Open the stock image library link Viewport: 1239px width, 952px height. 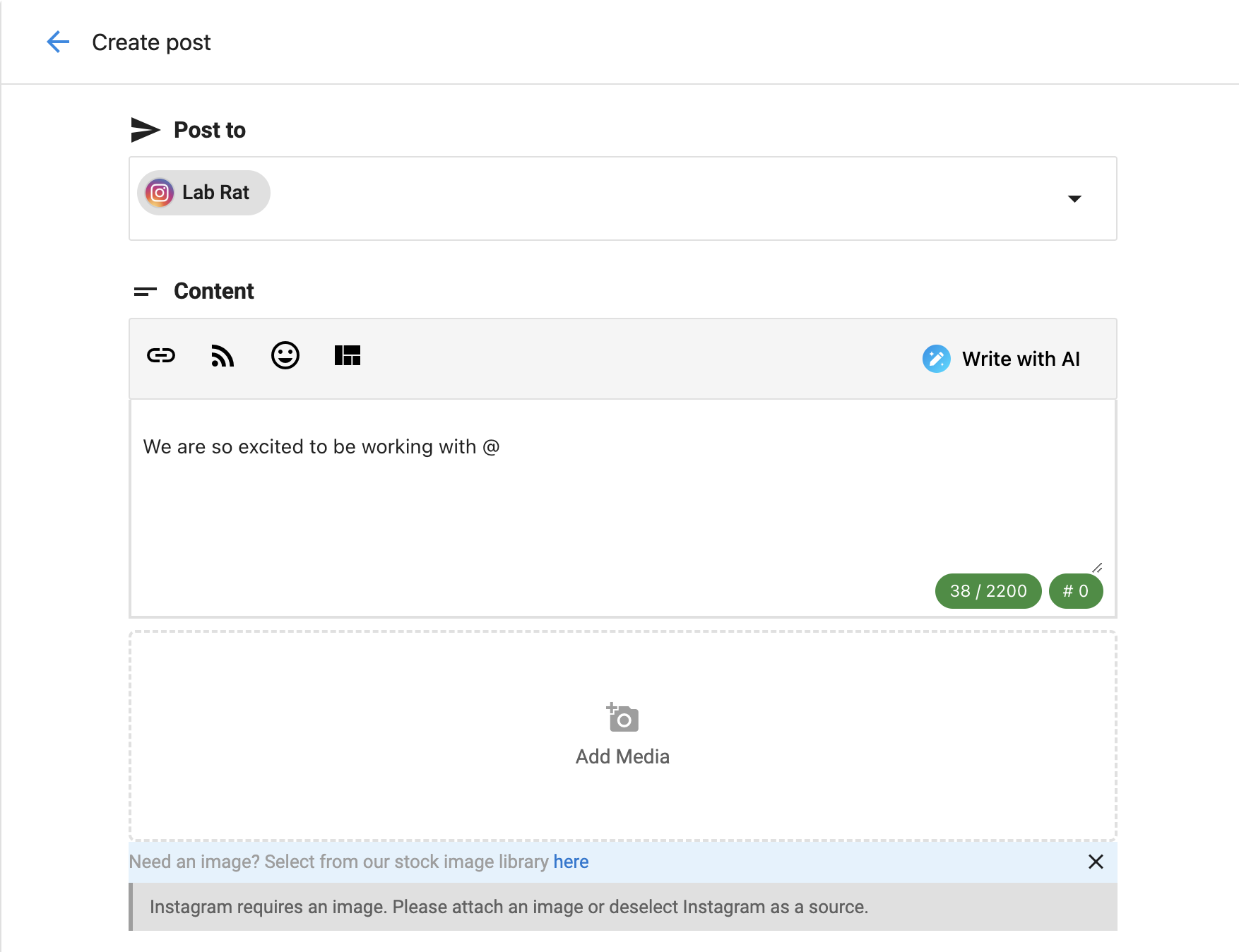pos(570,862)
